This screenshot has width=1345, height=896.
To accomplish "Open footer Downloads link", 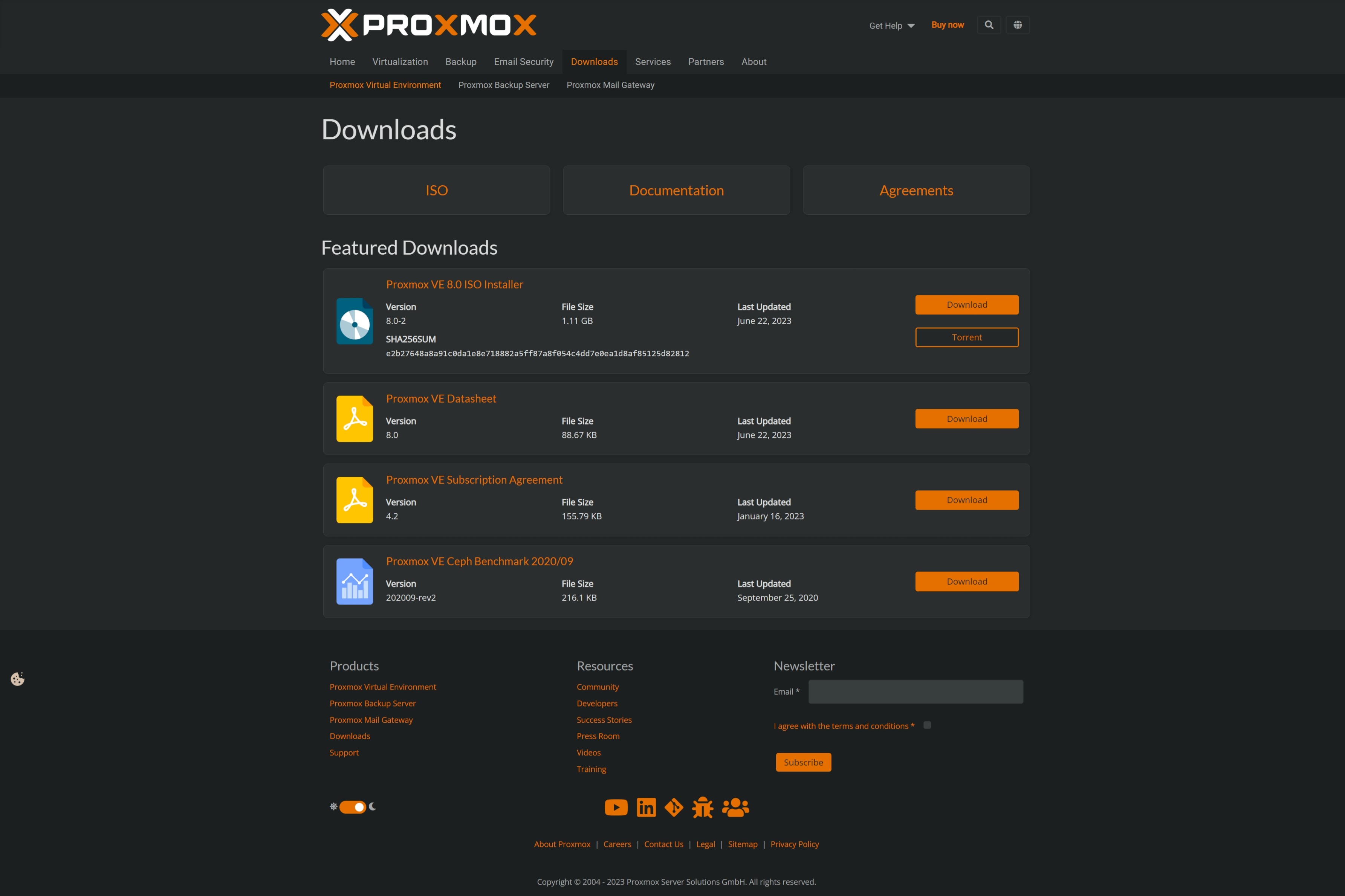I will click(x=350, y=736).
